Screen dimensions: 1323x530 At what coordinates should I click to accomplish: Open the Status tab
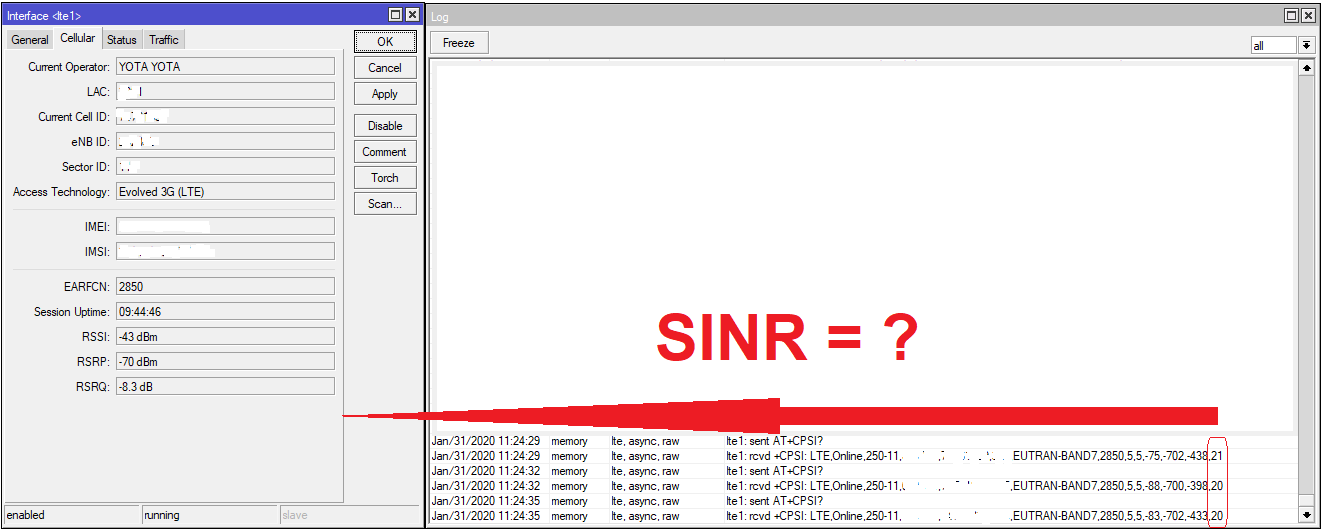[x=122, y=40]
